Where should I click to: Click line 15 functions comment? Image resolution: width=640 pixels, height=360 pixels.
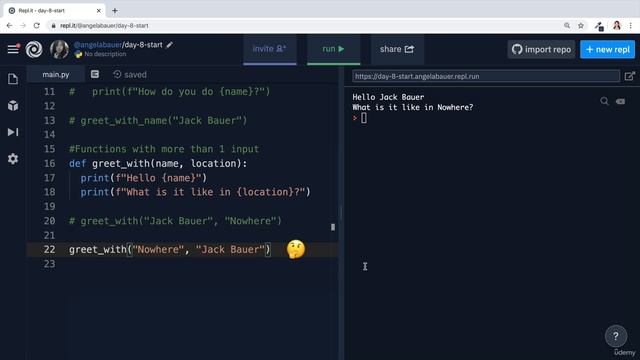164,149
